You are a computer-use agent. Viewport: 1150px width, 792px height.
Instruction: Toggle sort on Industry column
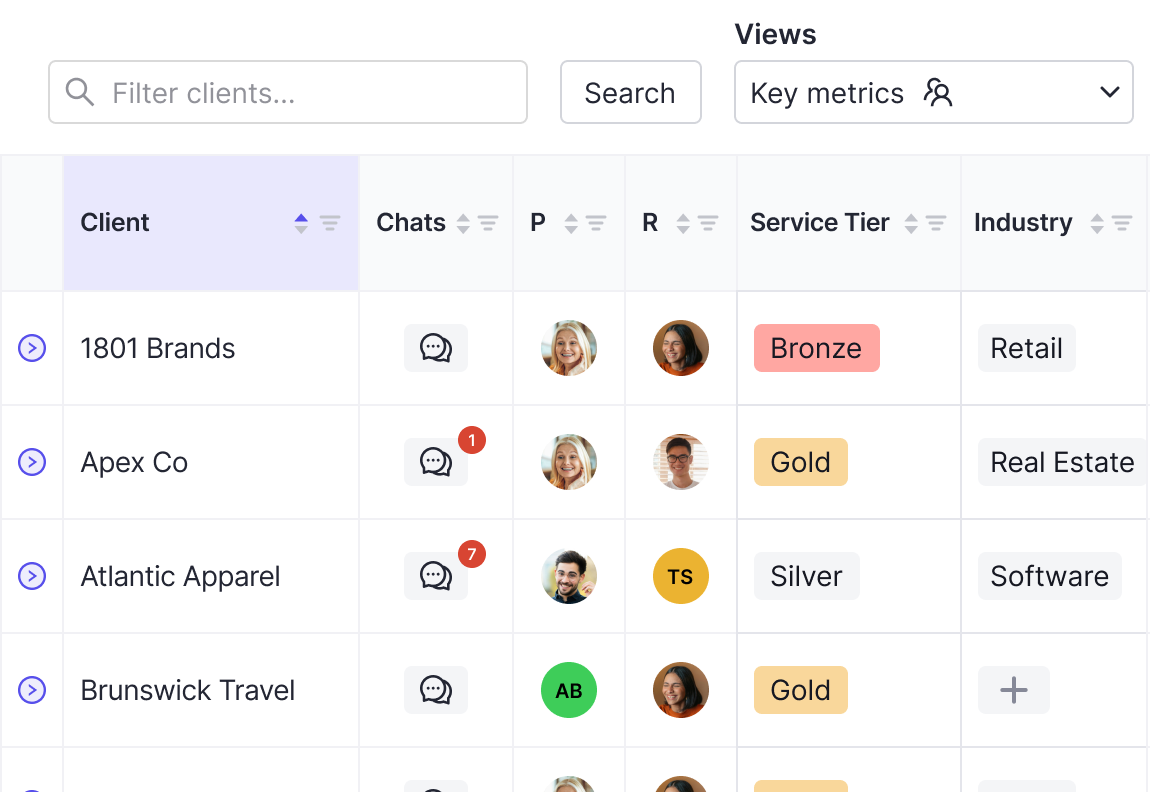click(x=1097, y=223)
